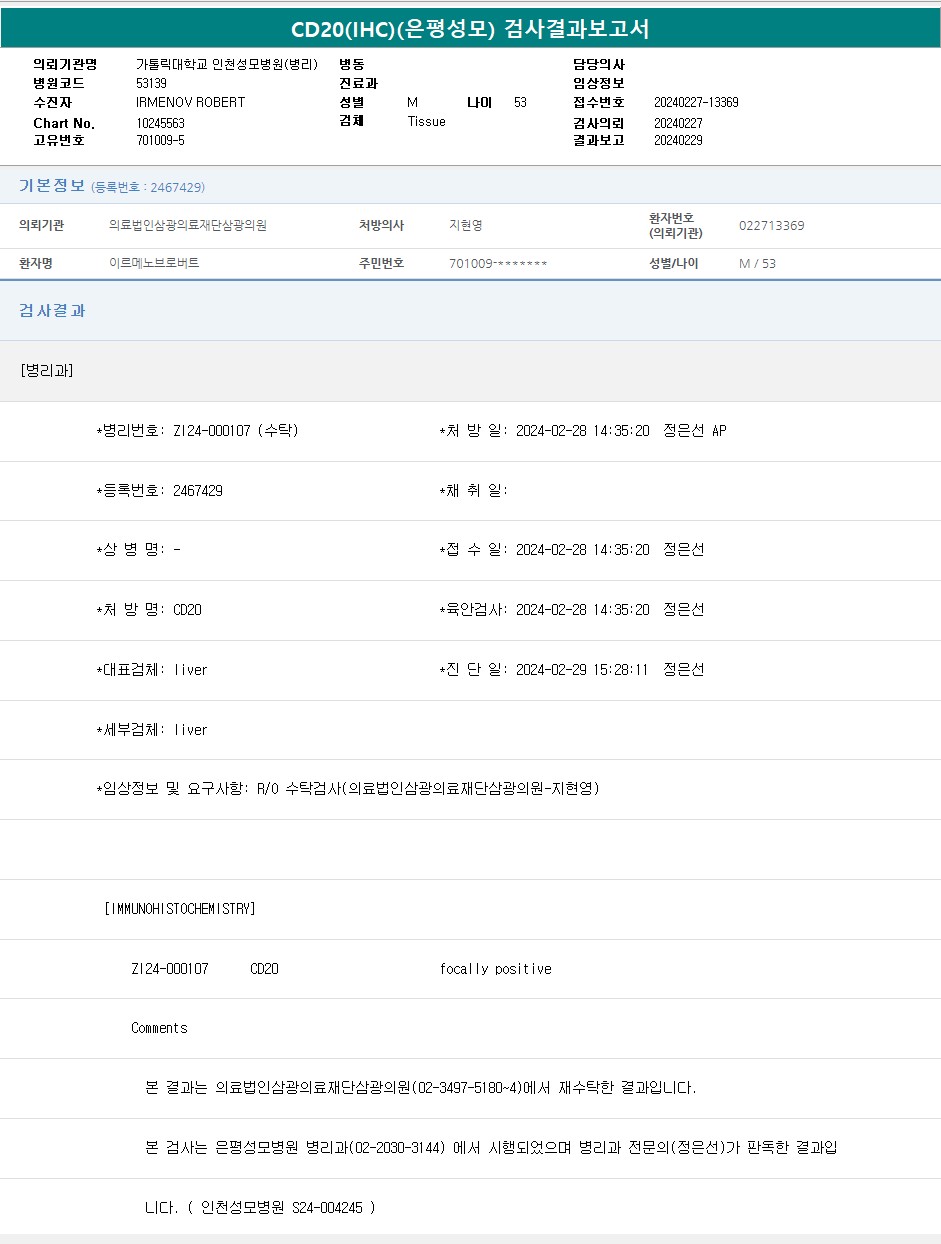Select the 검사결과 section header
Image resolution: width=941 pixels, height=1244 pixels.
click(x=52, y=311)
